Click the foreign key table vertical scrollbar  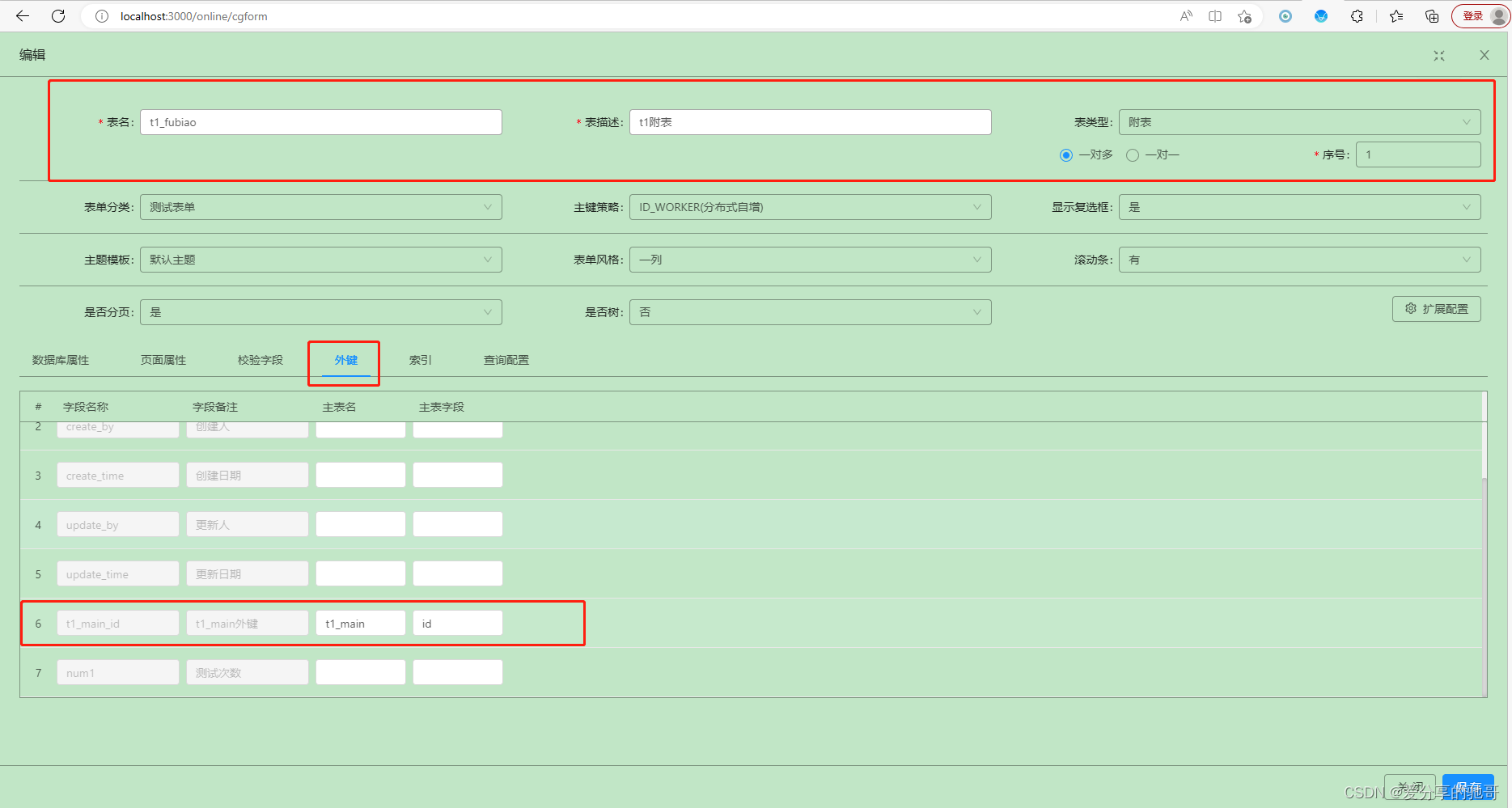point(1484,586)
